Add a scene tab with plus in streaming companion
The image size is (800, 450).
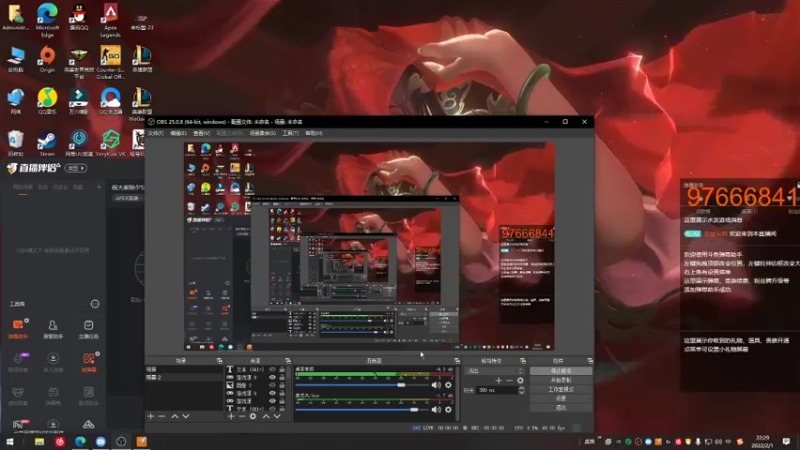99,187
